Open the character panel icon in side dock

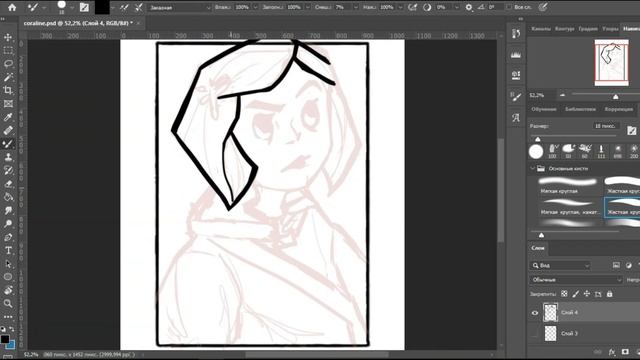pos(516,118)
